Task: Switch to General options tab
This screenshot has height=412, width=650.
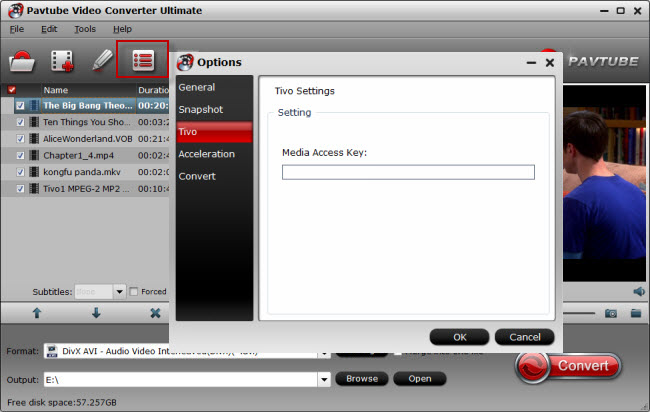Action: click(x=214, y=87)
